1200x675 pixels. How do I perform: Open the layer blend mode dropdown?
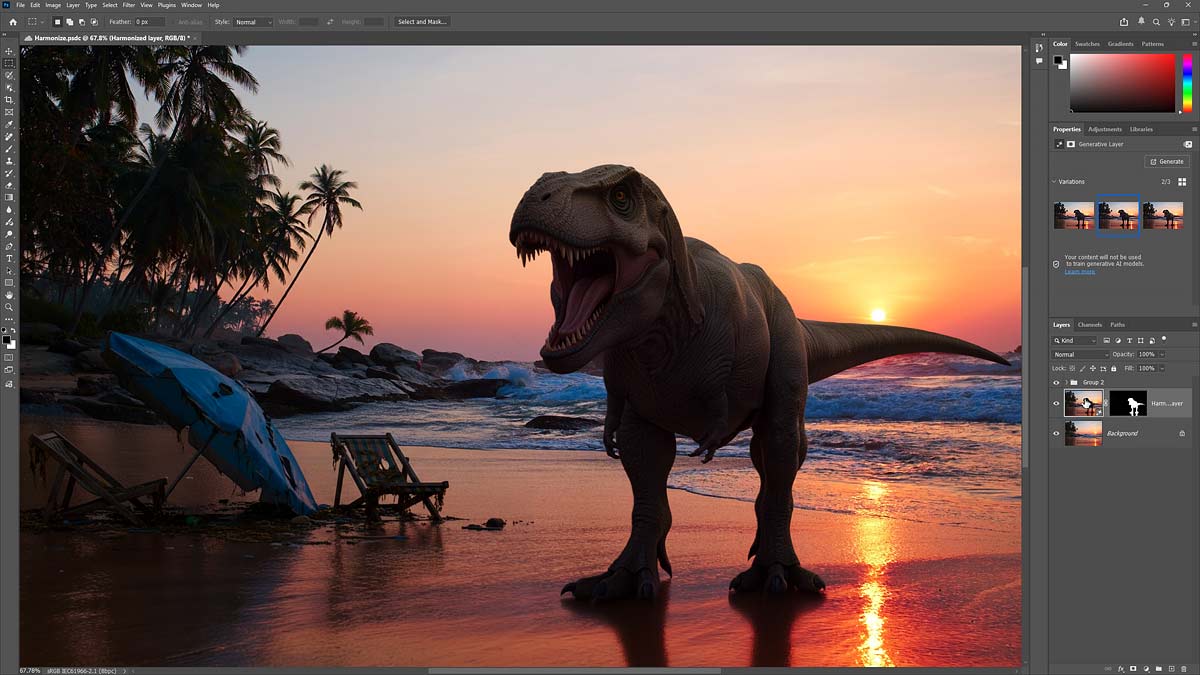pyautogui.click(x=1080, y=354)
